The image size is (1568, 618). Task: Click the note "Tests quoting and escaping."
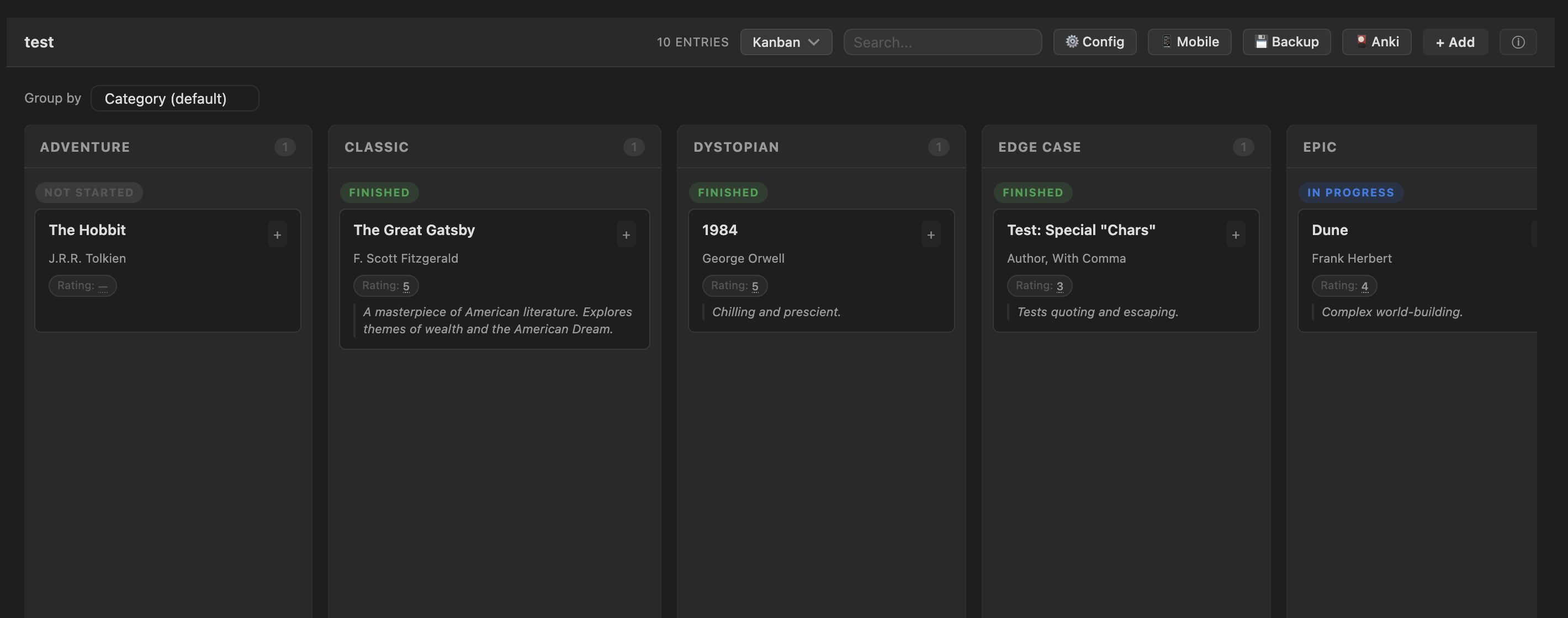coord(1098,312)
